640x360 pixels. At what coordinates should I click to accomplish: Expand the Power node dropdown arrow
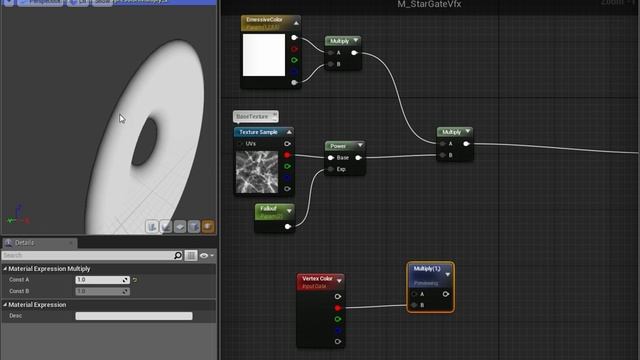pyautogui.click(x=360, y=145)
